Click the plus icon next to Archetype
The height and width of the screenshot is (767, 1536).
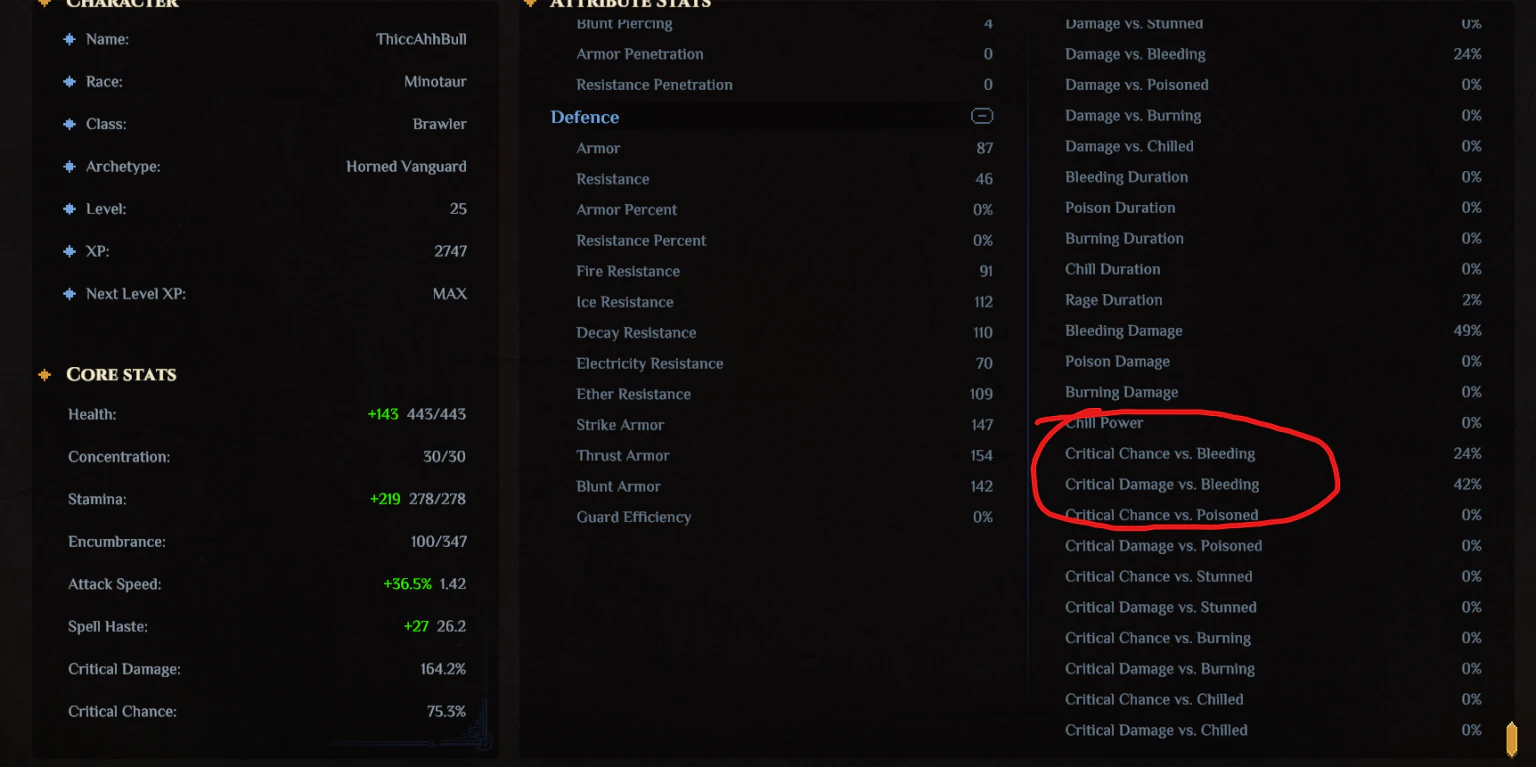(69, 166)
